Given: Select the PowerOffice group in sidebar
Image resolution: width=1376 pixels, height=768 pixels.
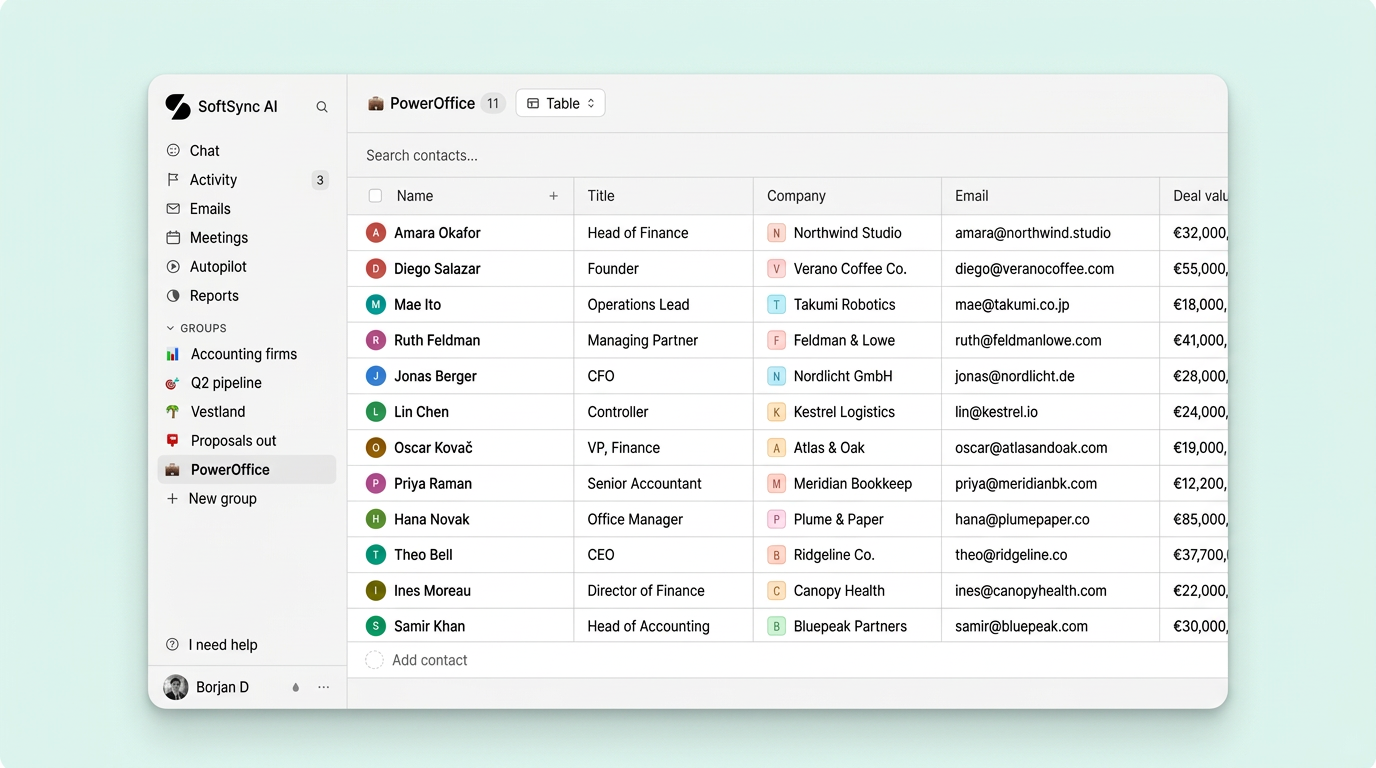Looking at the screenshot, I should point(247,470).
